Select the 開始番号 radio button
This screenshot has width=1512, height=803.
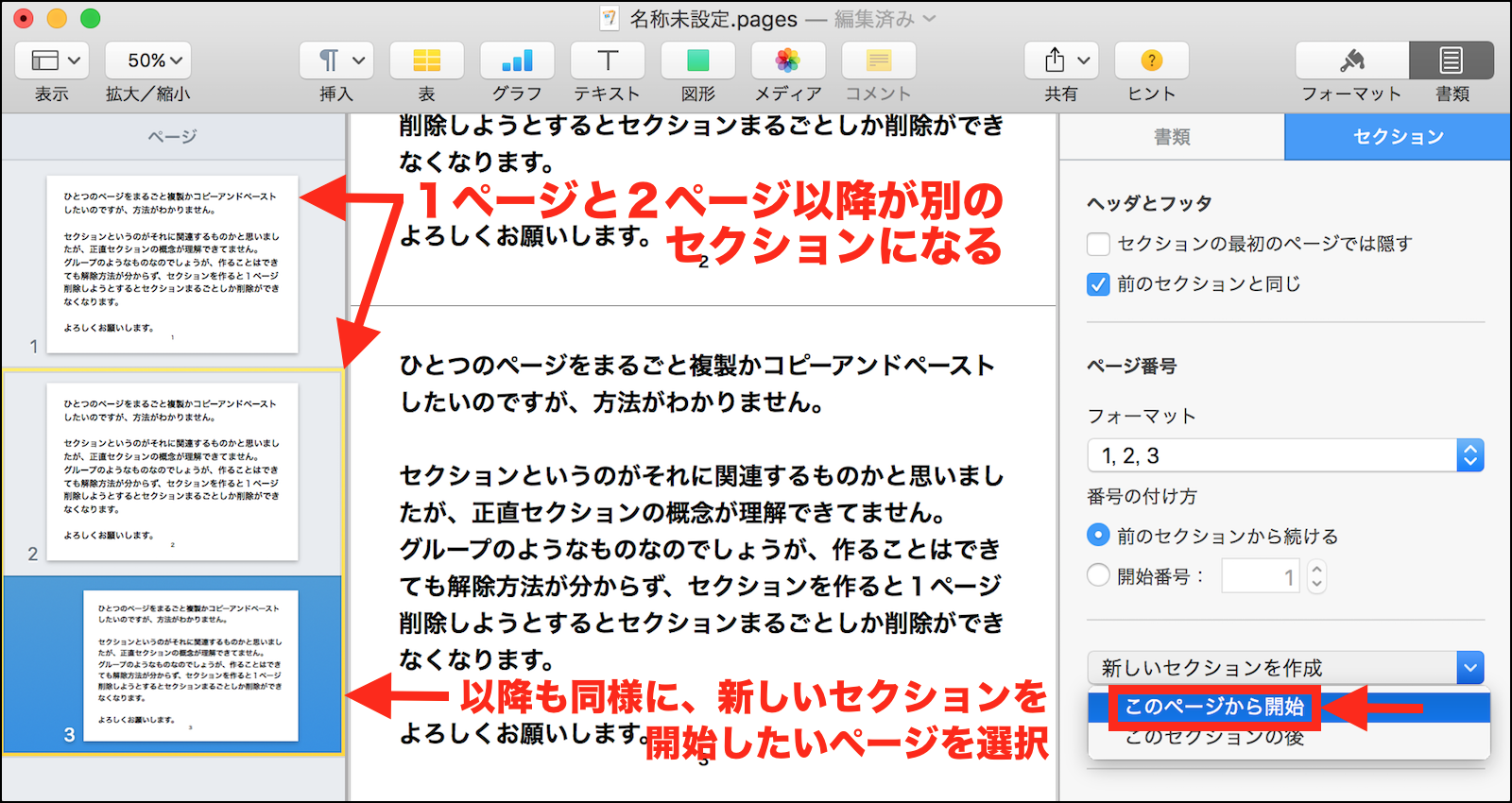click(x=1098, y=574)
